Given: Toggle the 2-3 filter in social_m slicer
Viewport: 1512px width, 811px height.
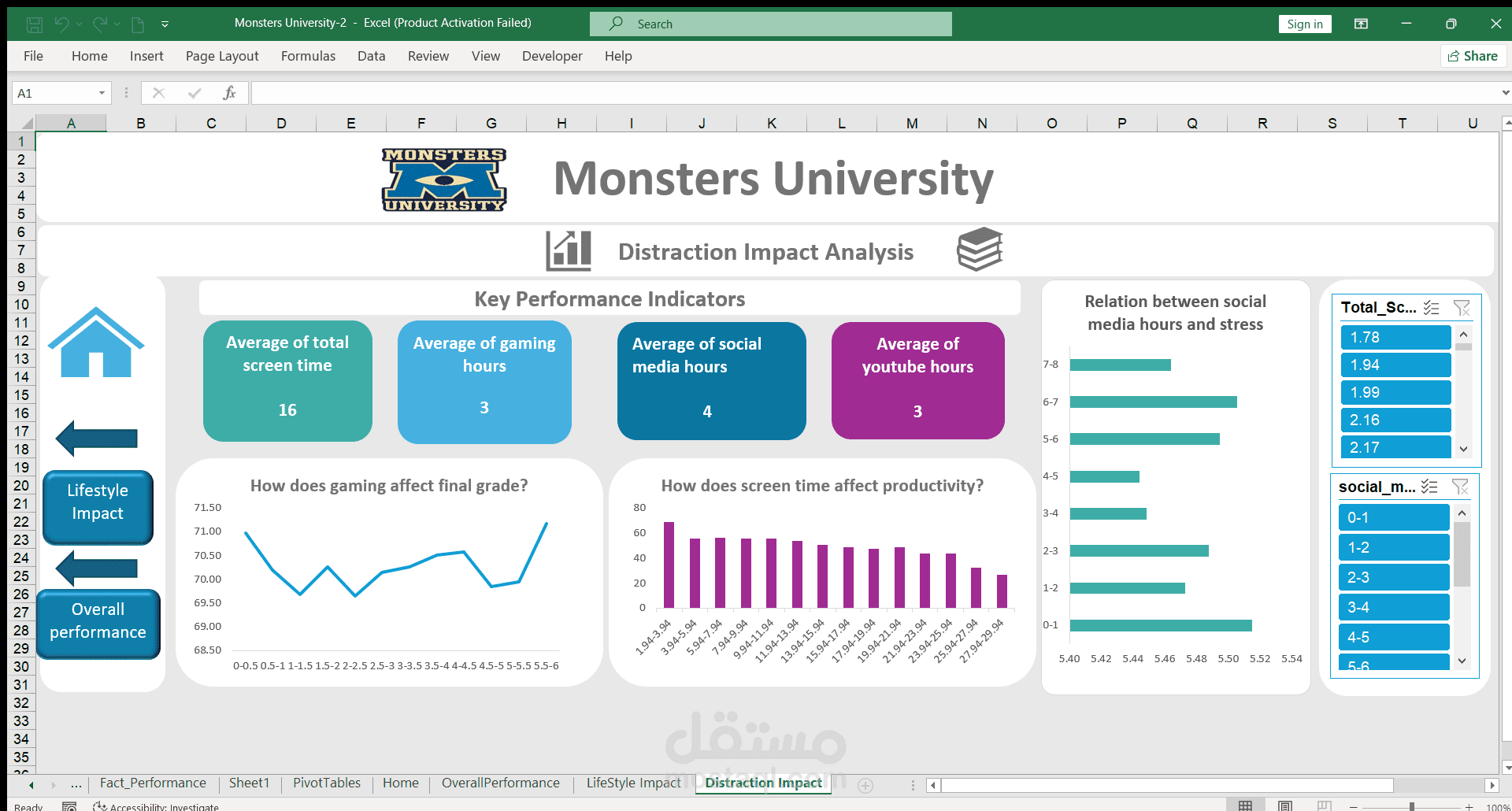Looking at the screenshot, I should tap(1393, 577).
